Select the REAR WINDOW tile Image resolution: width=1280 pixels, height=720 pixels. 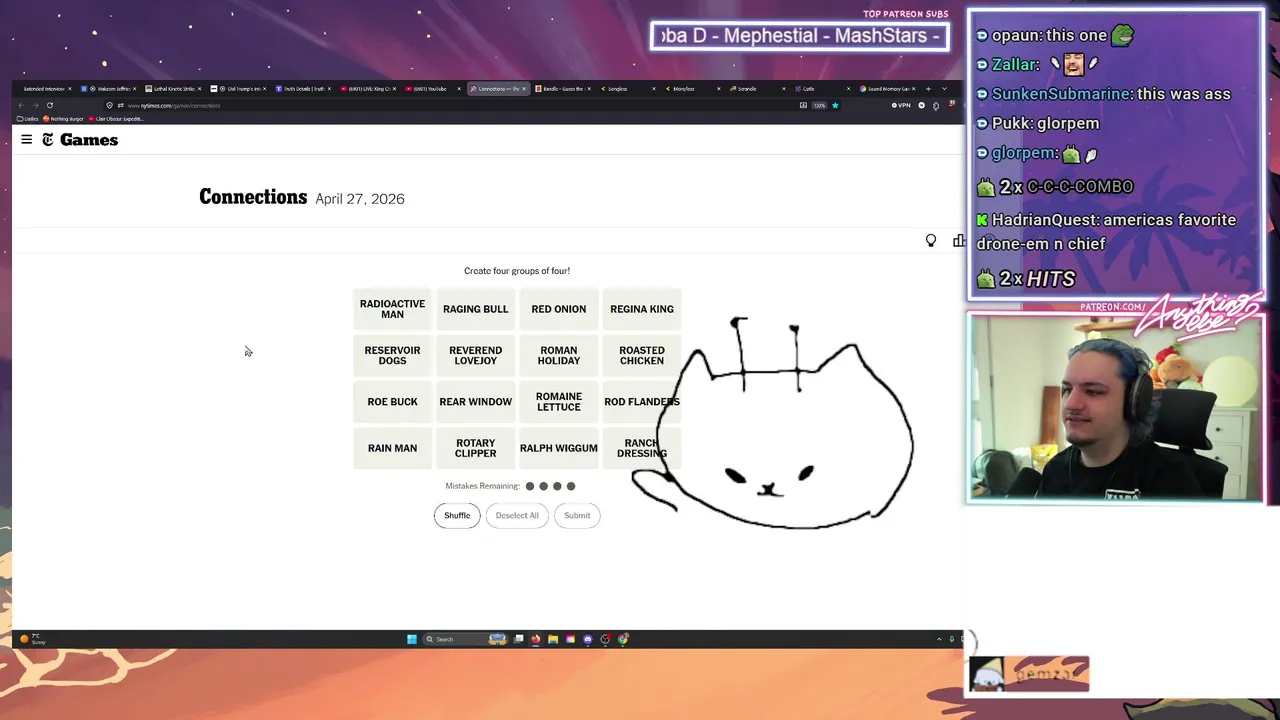pos(475,402)
